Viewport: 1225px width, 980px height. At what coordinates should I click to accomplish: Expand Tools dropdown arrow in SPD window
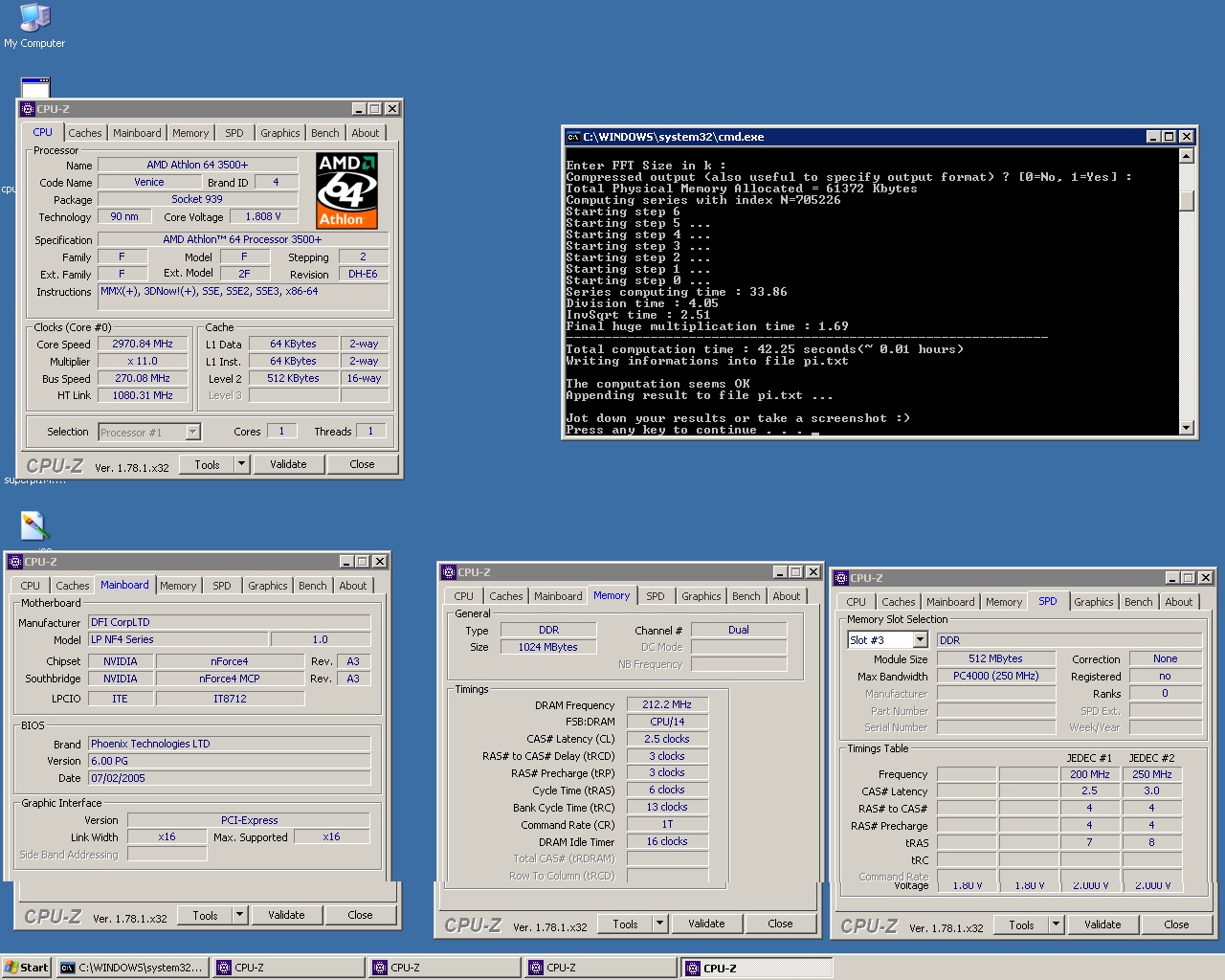point(1056,924)
